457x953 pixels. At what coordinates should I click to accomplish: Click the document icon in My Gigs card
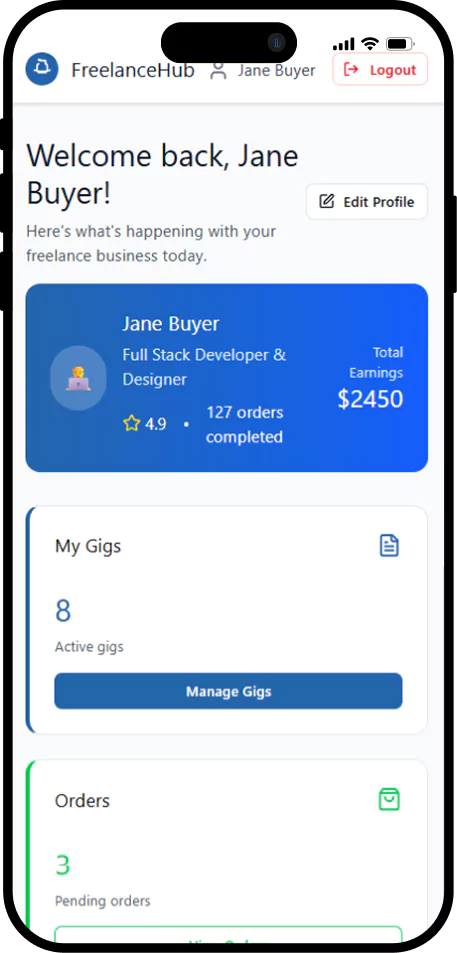pyautogui.click(x=389, y=545)
